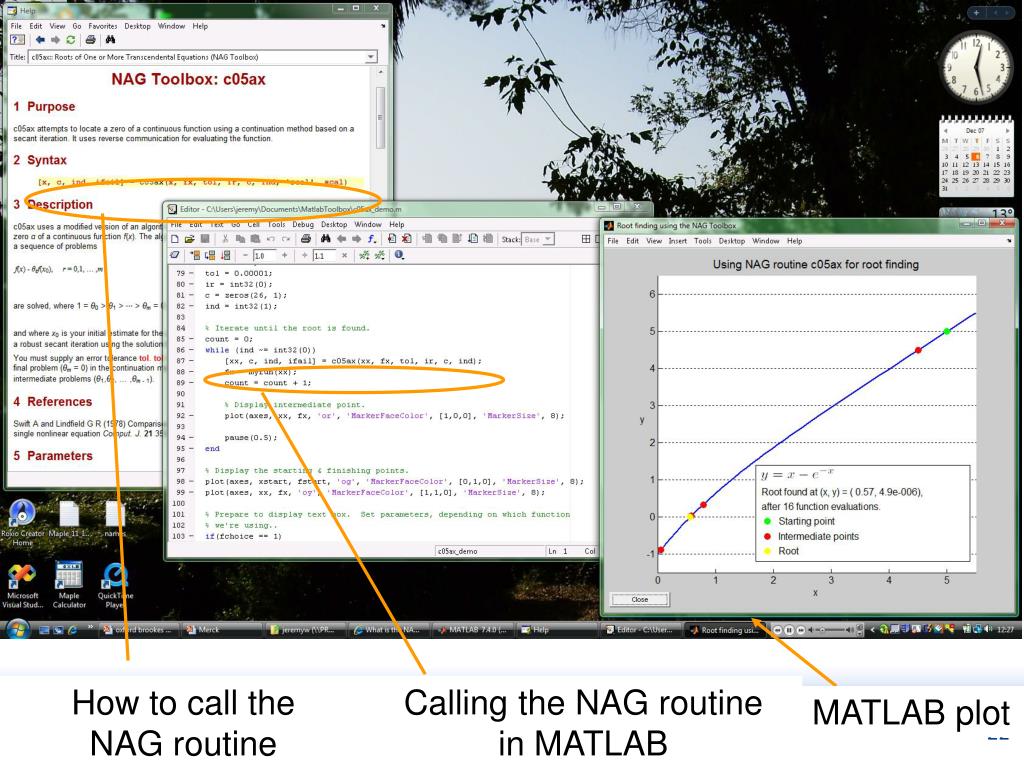
Task: Click binoculars find icon in Editor toolbar
Action: (325, 239)
